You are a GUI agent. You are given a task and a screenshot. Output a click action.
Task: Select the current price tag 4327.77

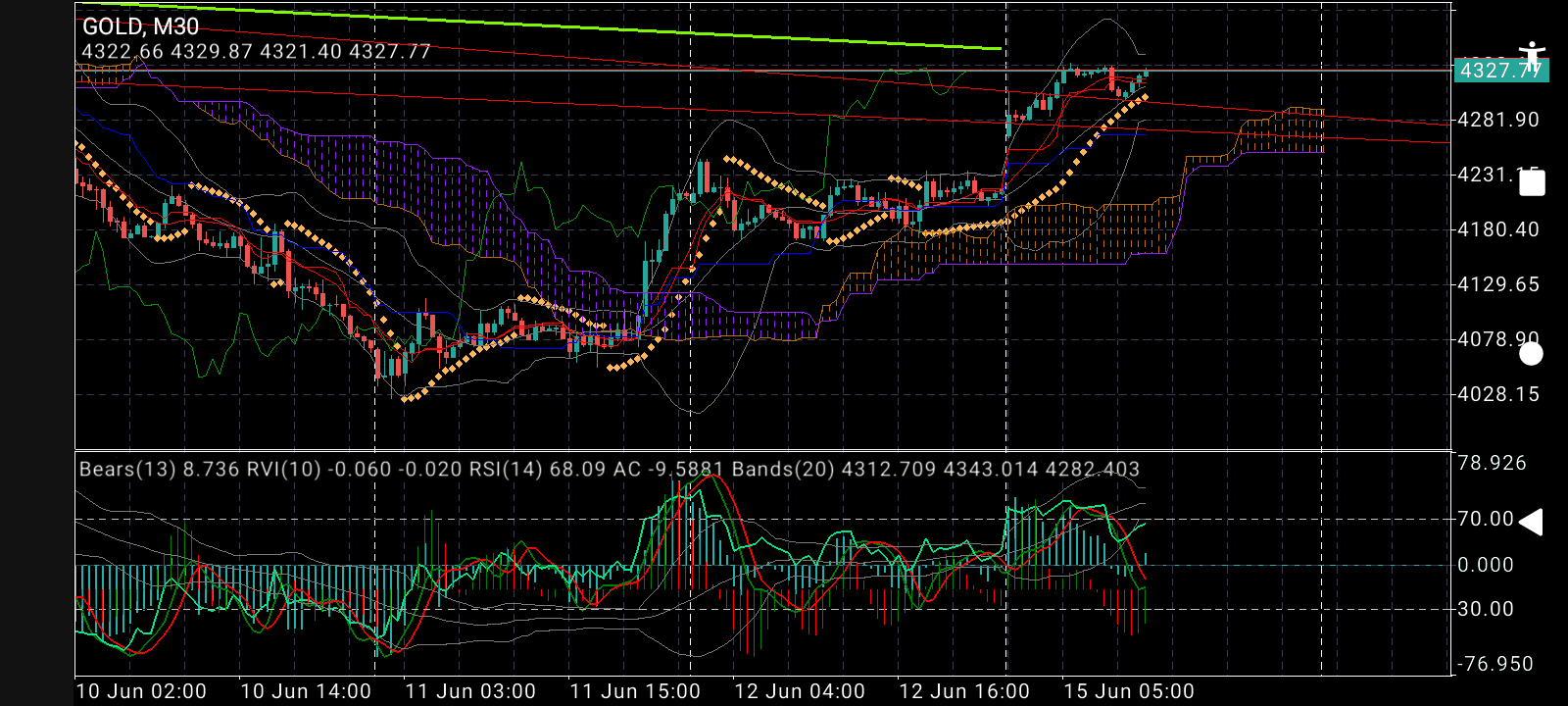point(1499,70)
